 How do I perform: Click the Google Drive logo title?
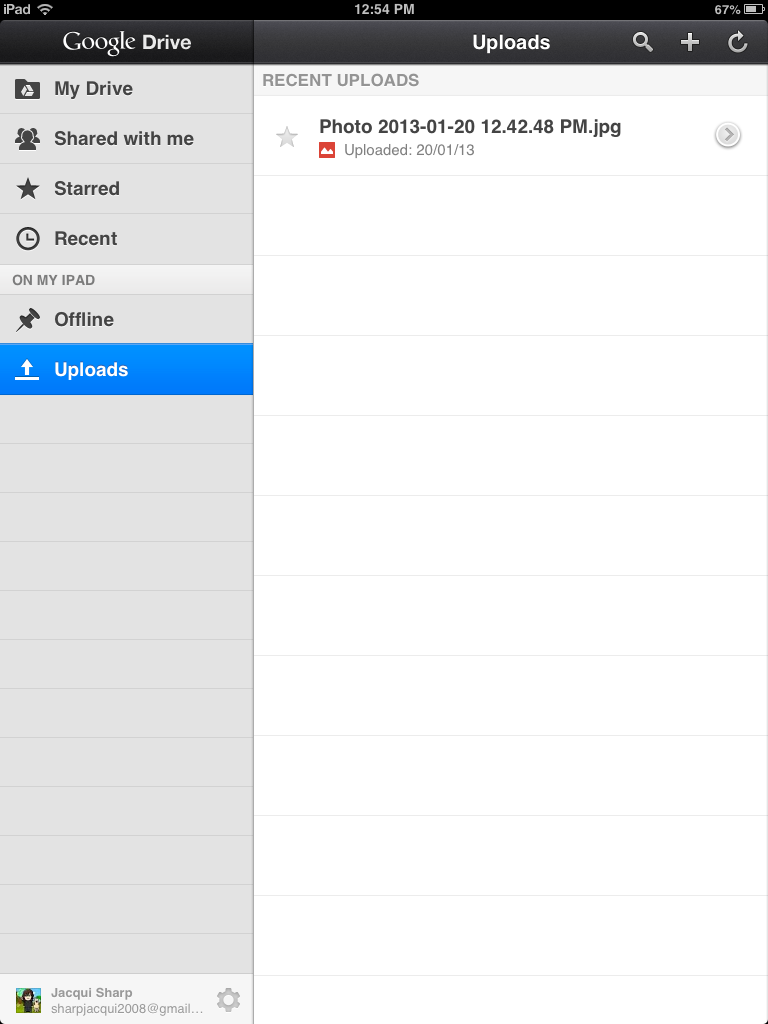[x=127, y=42]
